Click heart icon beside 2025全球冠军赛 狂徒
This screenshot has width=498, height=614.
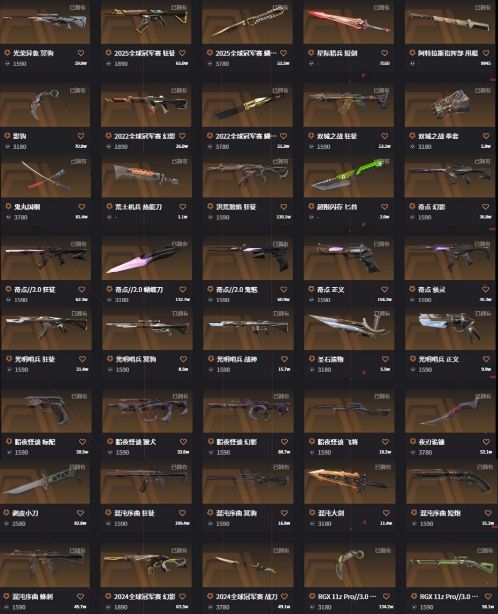click(x=182, y=53)
